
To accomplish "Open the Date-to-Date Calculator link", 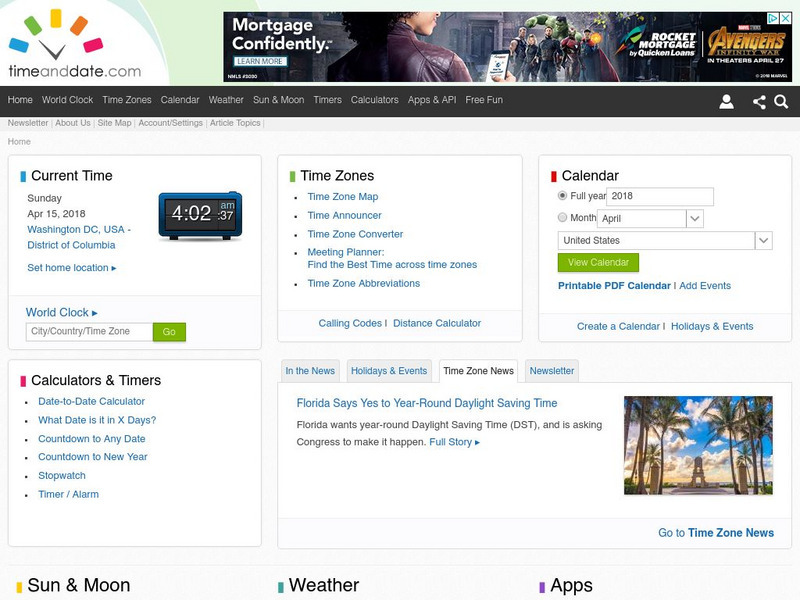I will coord(91,402).
